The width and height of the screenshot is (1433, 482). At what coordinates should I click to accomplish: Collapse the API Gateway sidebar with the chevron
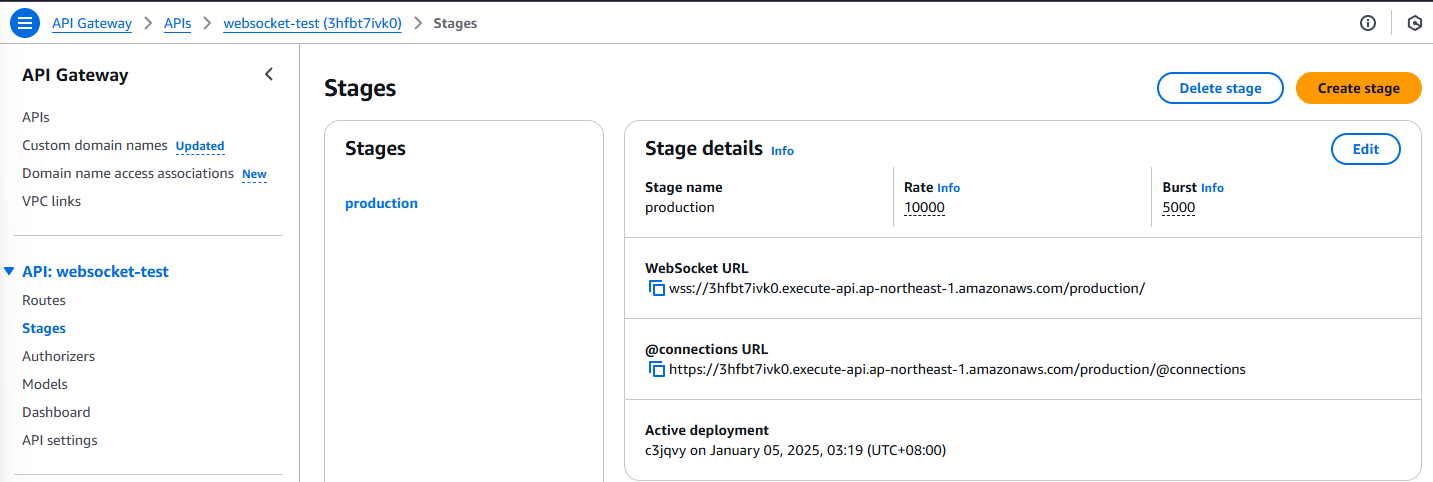pos(268,74)
